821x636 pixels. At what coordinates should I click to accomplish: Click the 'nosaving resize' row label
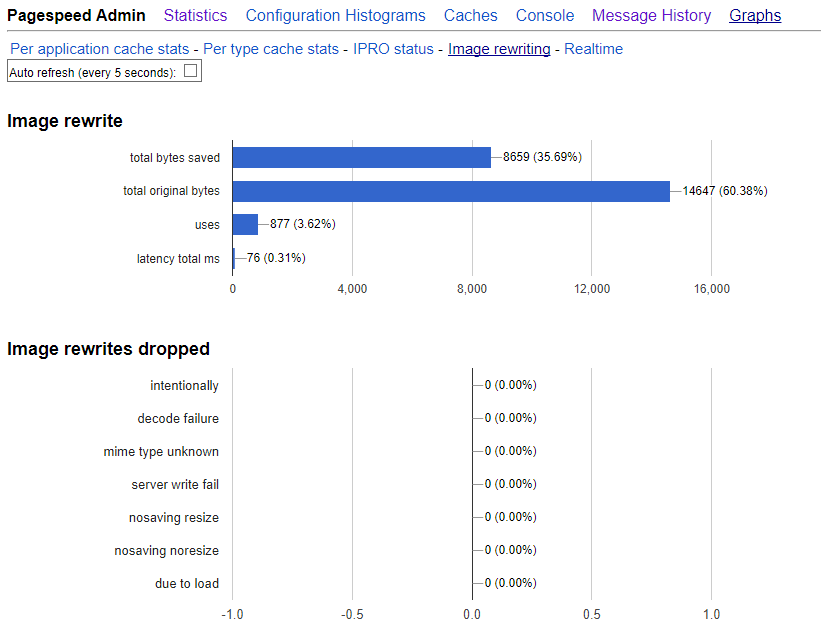point(174,518)
